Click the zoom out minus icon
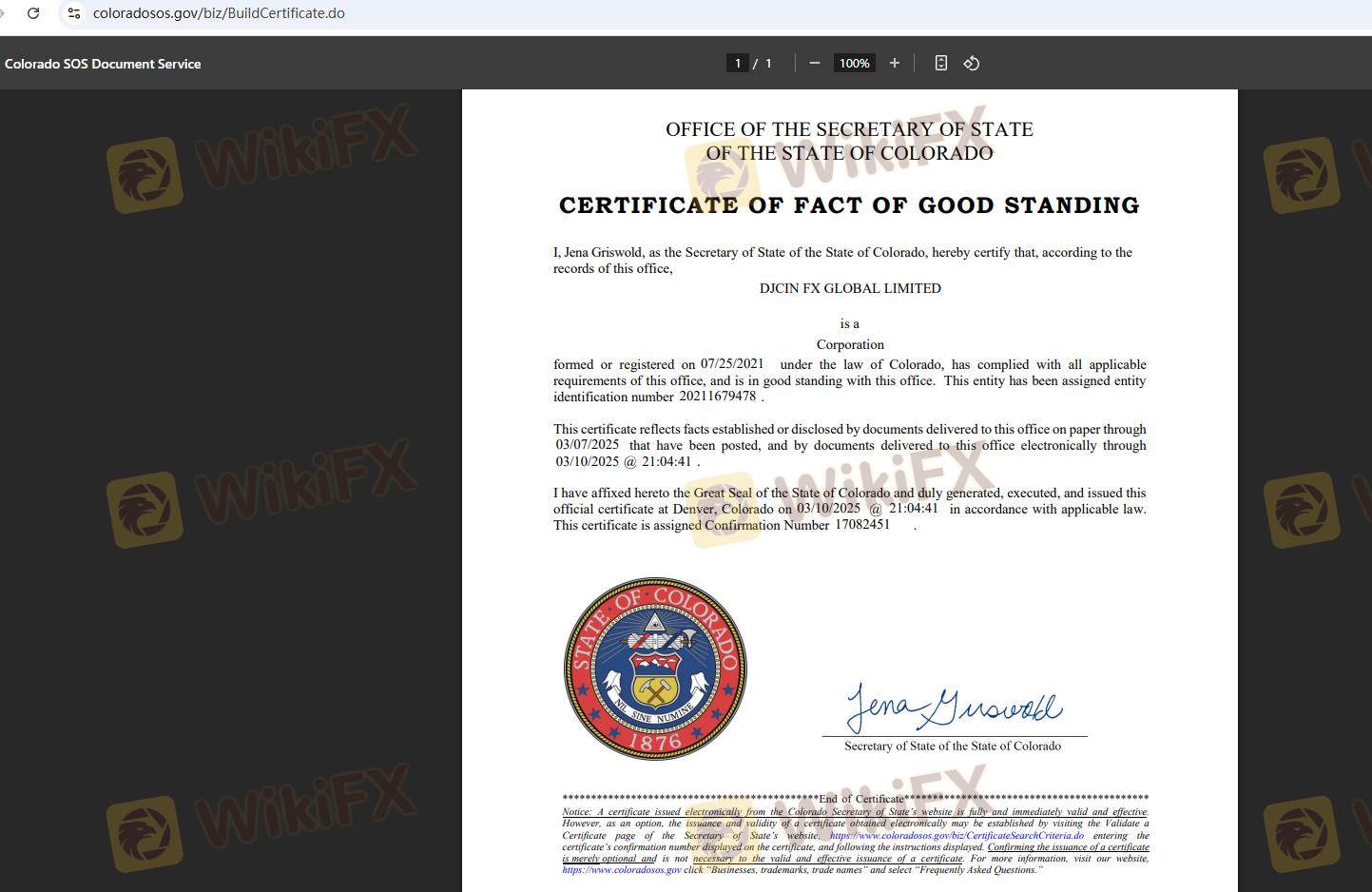The image size is (1372, 892). tap(815, 63)
